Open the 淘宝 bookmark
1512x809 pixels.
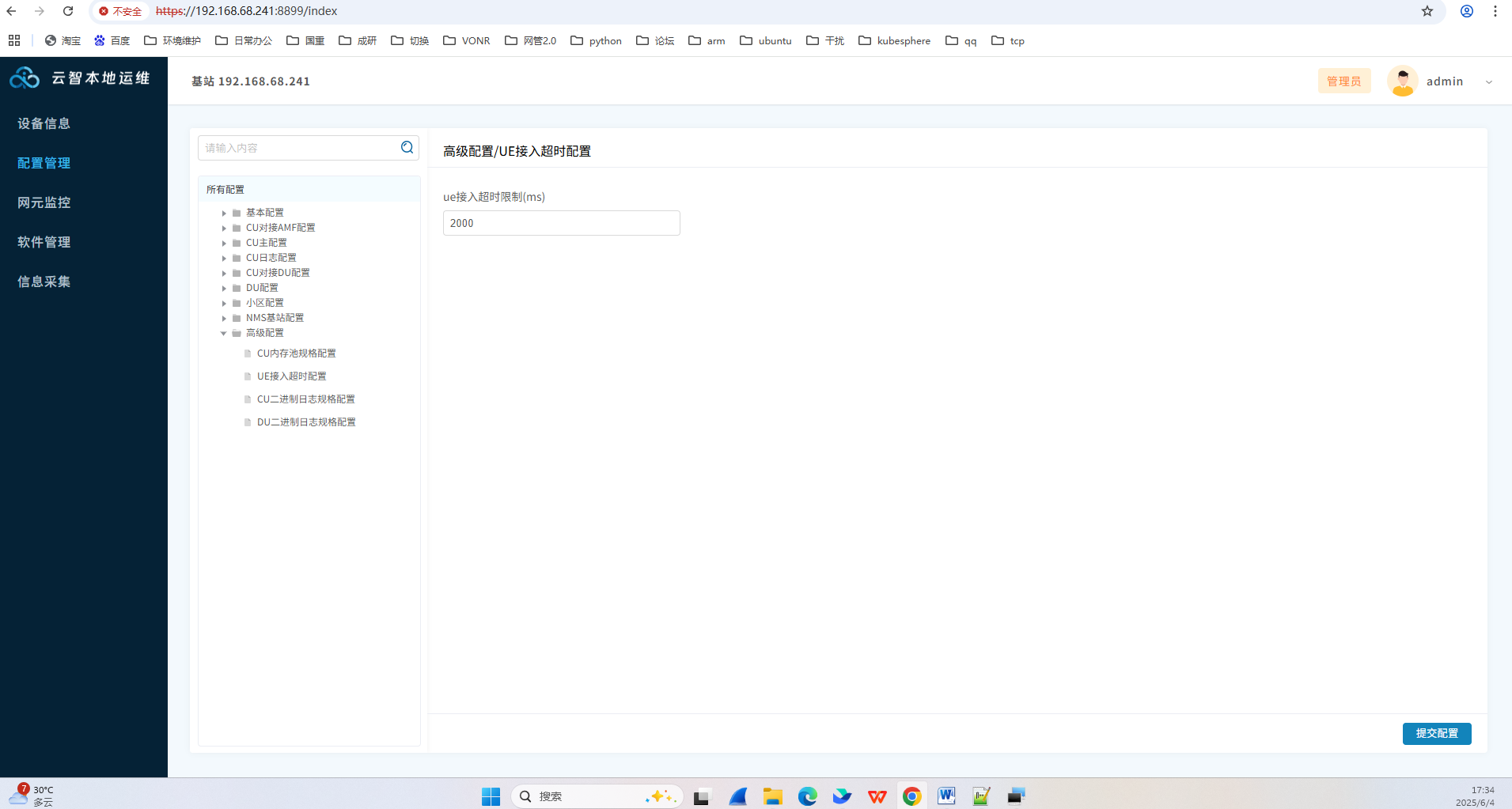pos(63,40)
